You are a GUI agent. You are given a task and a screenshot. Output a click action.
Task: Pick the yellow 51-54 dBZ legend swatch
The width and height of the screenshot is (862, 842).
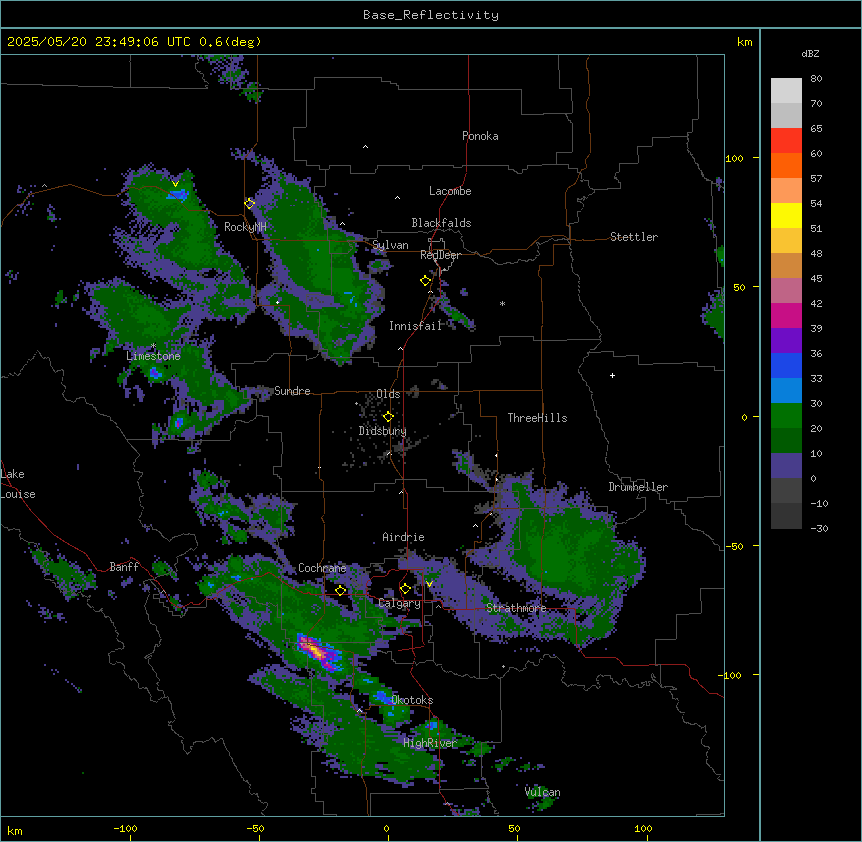point(786,215)
